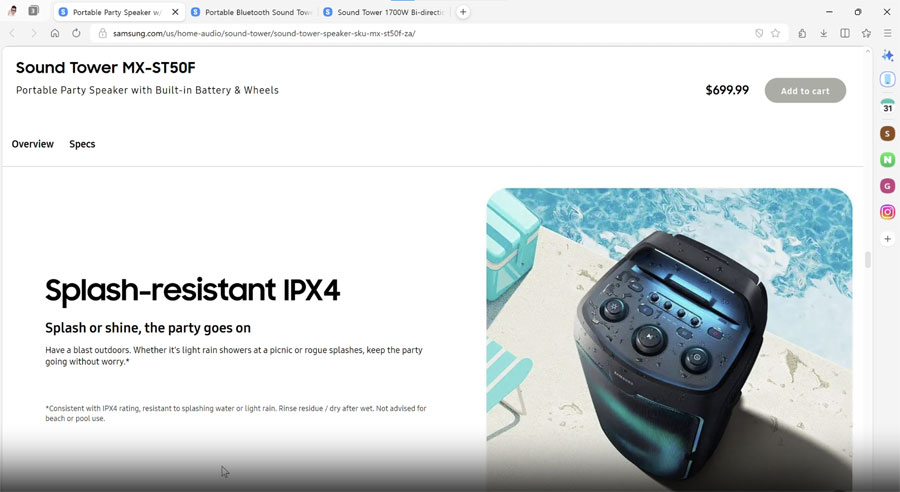This screenshot has width=900, height=492.
Task: Reload the Samsung product page
Action: pyautogui.click(x=76, y=33)
